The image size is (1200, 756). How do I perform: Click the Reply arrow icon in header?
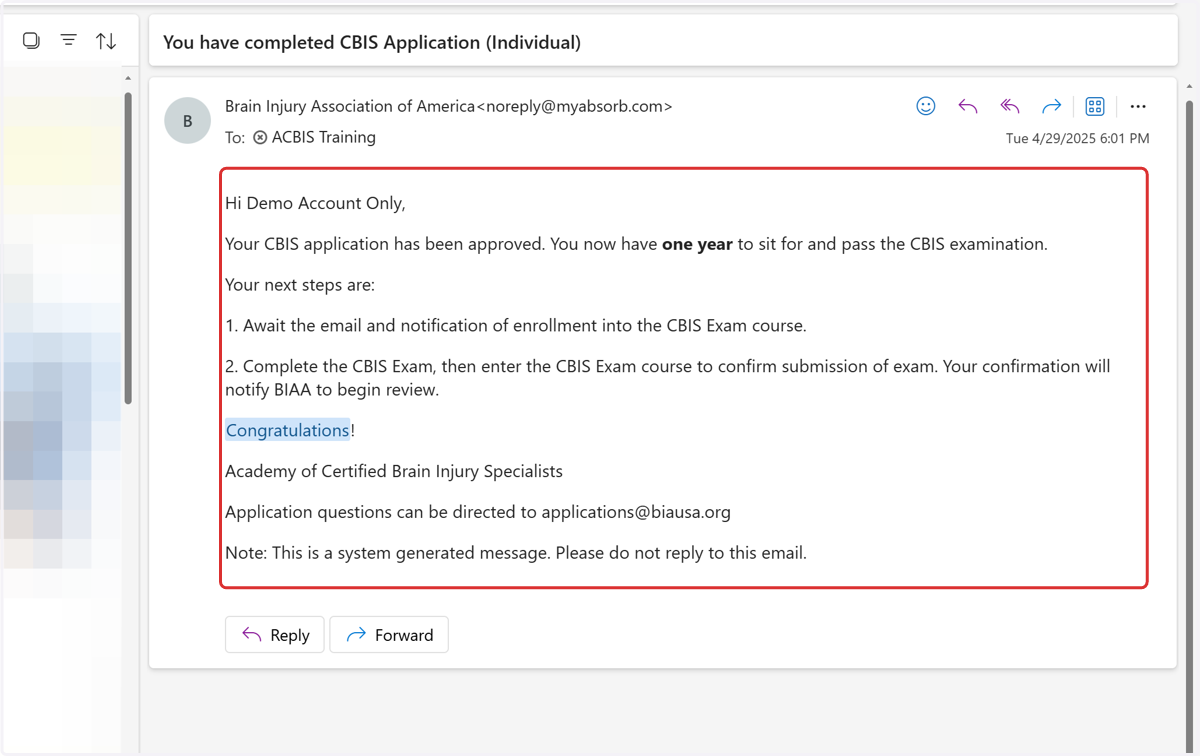968,106
